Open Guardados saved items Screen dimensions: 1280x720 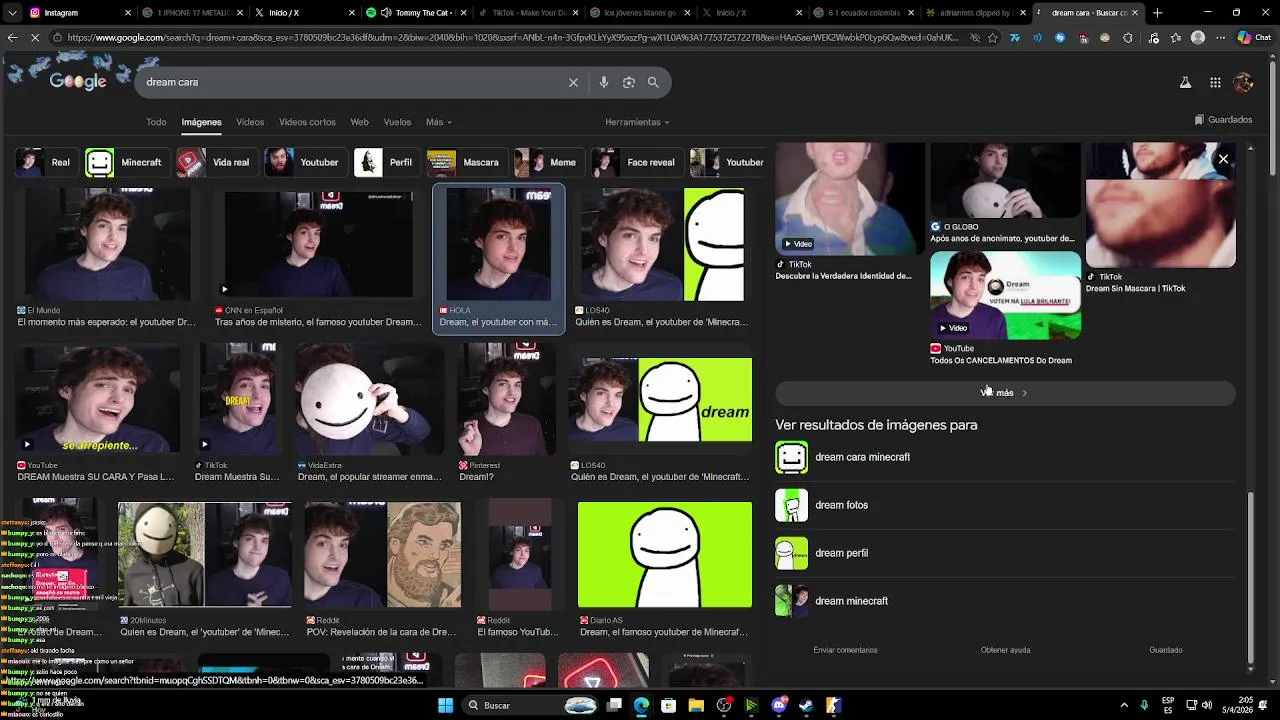pyautogui.click(x=1223, y=120)
